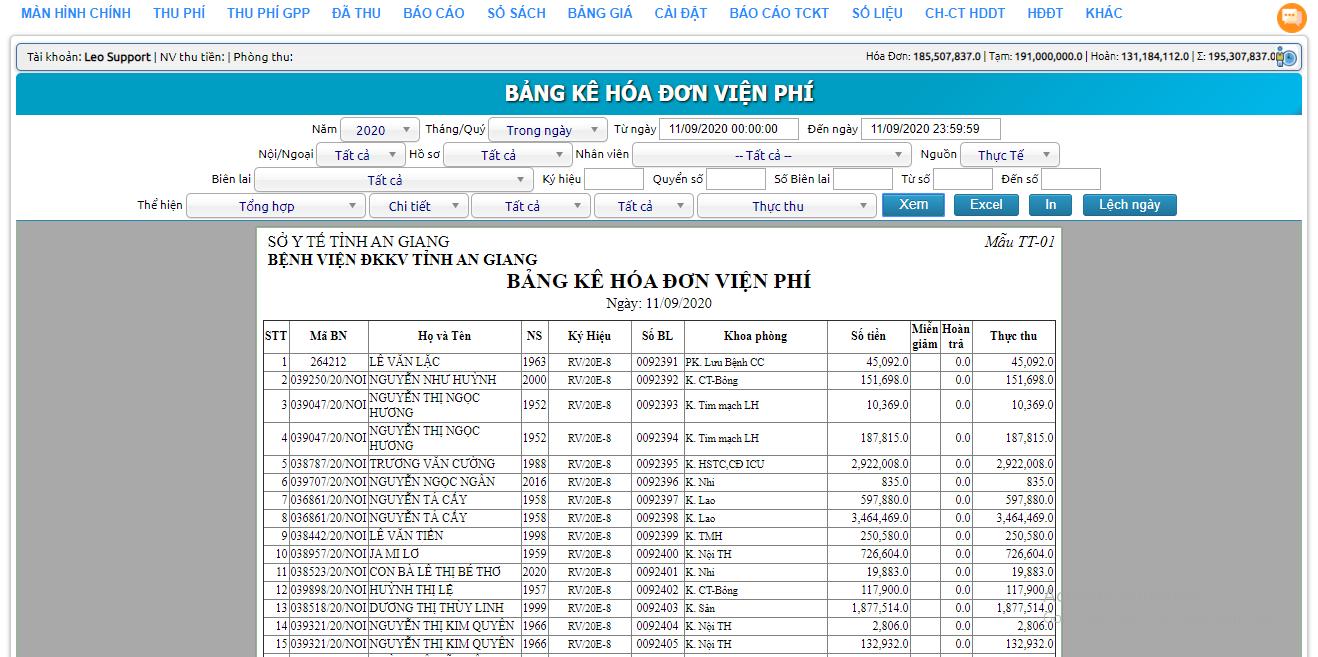Click the Lệch ngày button
The image size is (1318, 657).
point(1130,205)
